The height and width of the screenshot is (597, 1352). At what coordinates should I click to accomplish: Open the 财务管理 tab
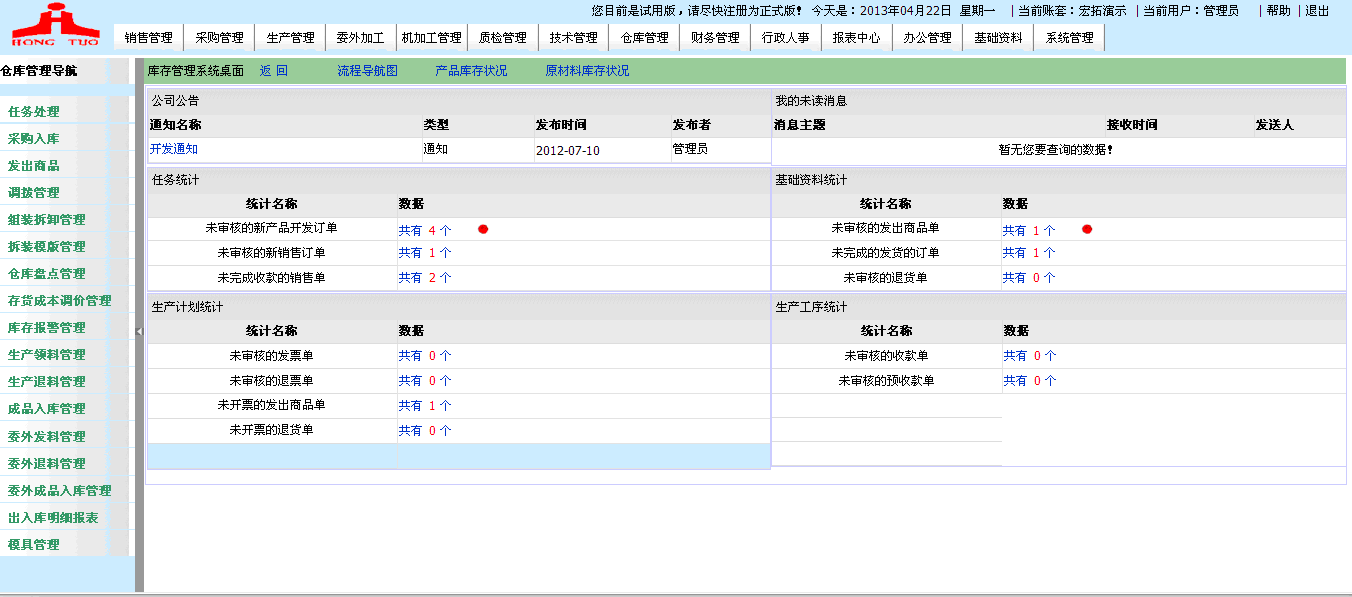point(715,38)
